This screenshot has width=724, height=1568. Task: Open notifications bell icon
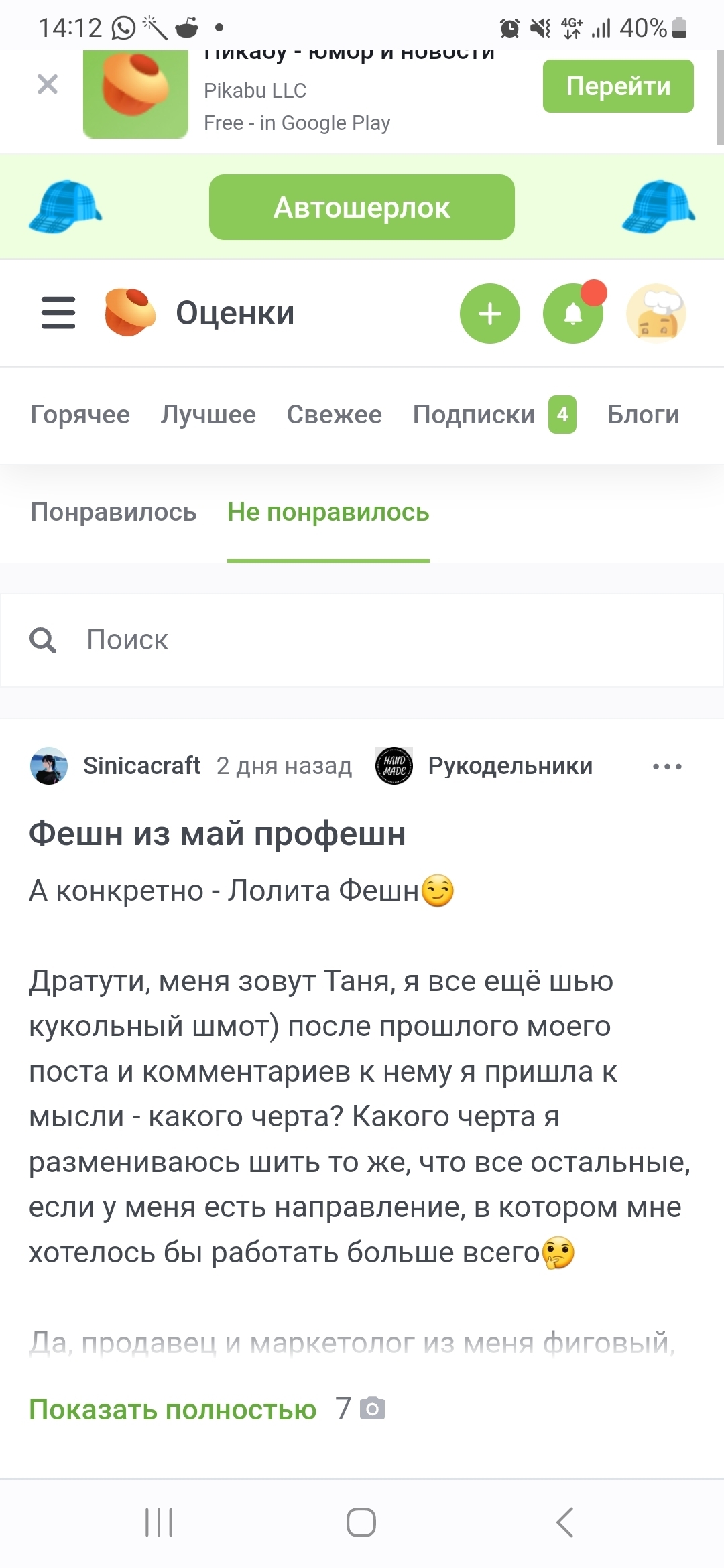[x=572, y=314]
